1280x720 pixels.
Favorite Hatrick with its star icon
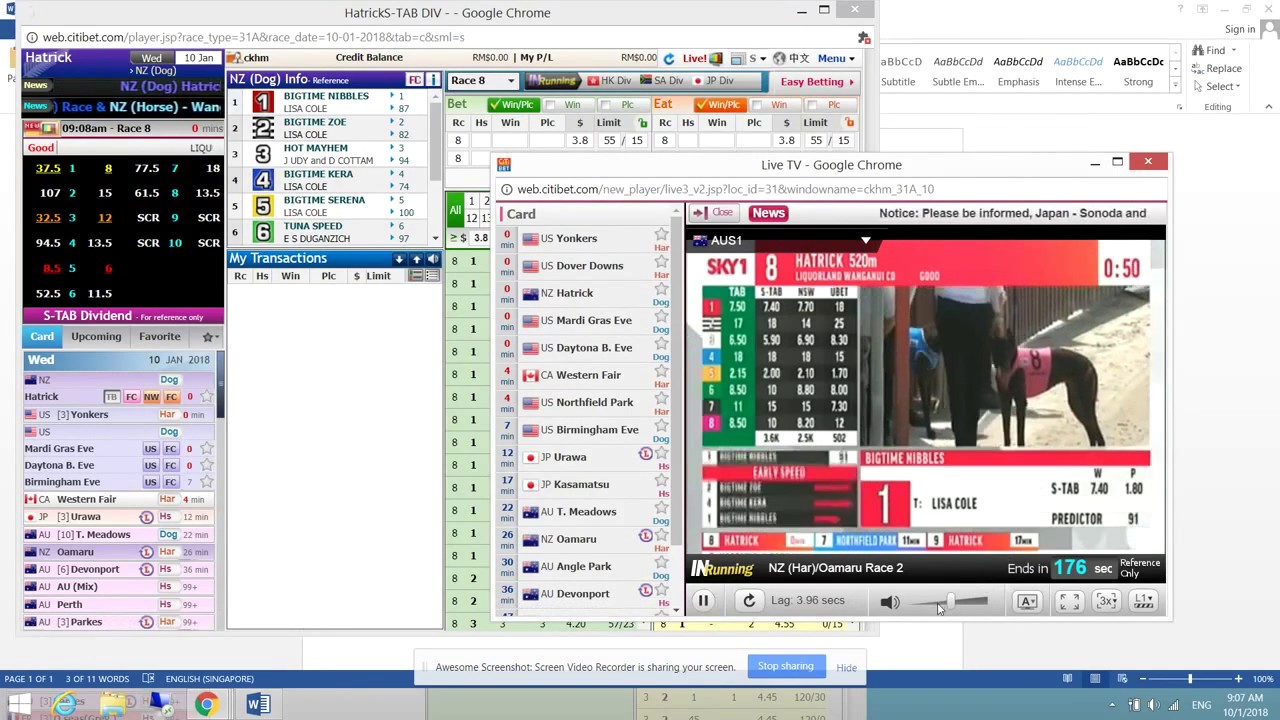tap(206, 397)
